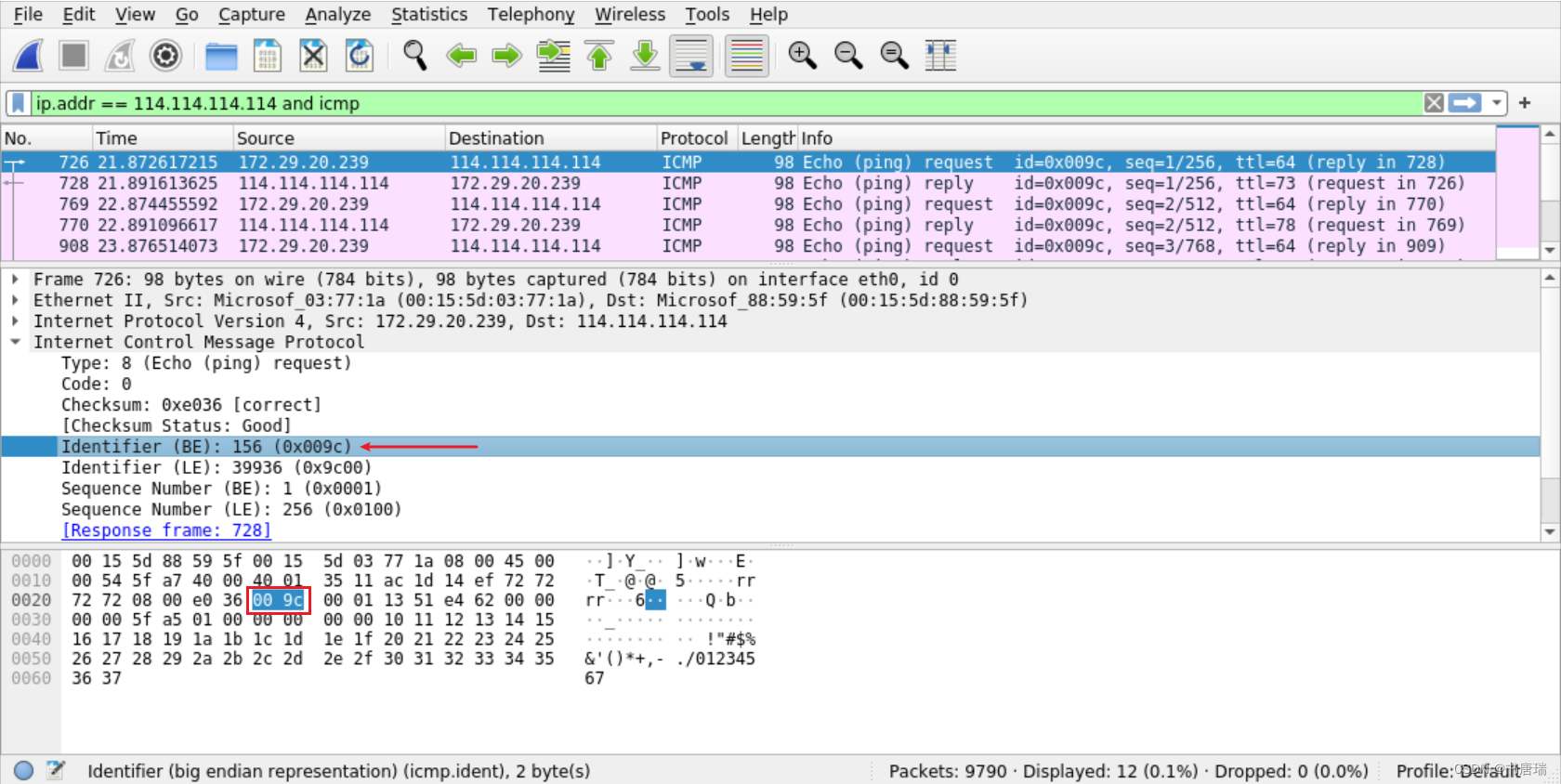This screenshot has width=1561, height=784.
Task: Open the View menu
Action: [x=135, y=14]
